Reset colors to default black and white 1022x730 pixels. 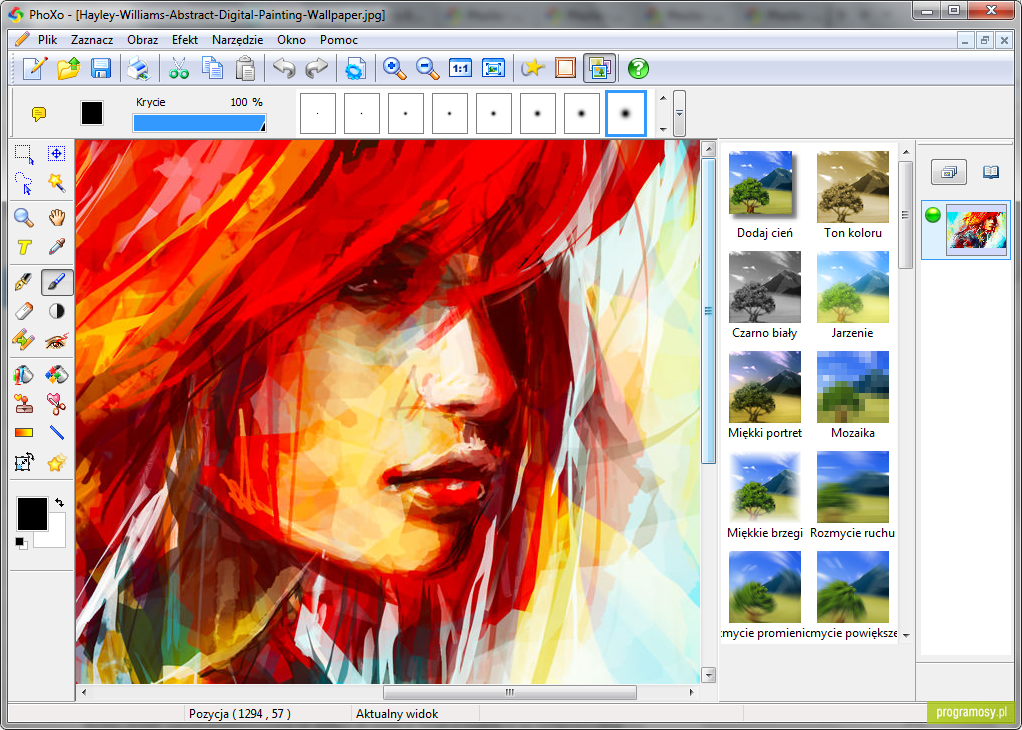point(22,543)
